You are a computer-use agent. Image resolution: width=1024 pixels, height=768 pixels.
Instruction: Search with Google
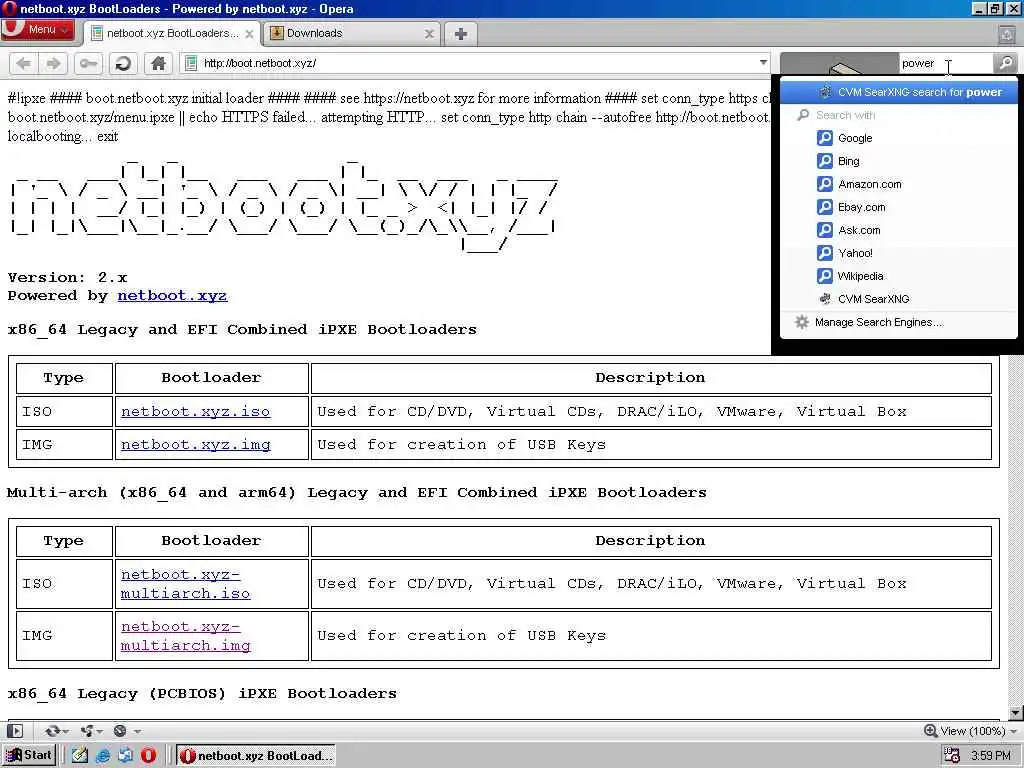tap(899, 138)
